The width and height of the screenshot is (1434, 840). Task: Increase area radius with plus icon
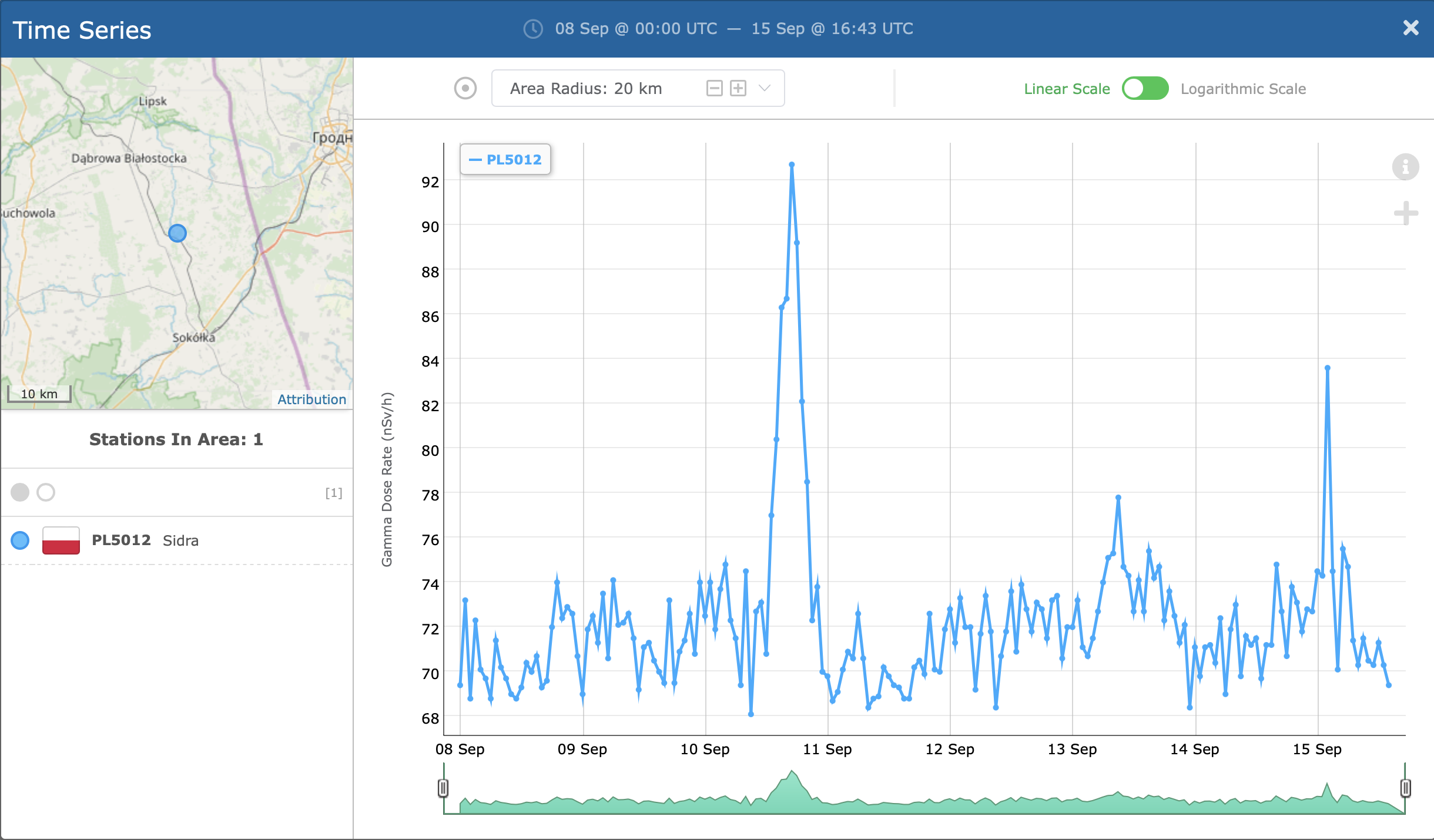coord(738,89)
